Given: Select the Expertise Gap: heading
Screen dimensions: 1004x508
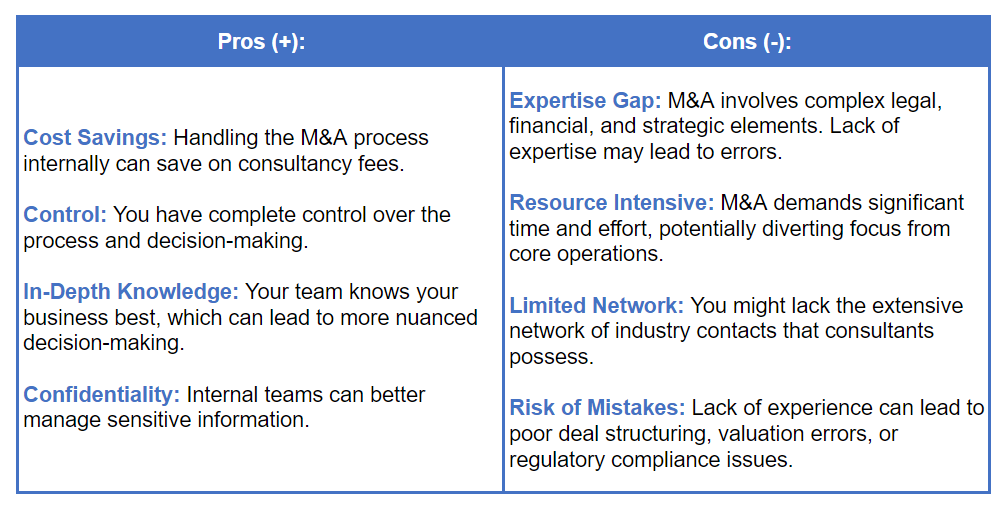Looking at the screenshot, I should pos(585,101).
